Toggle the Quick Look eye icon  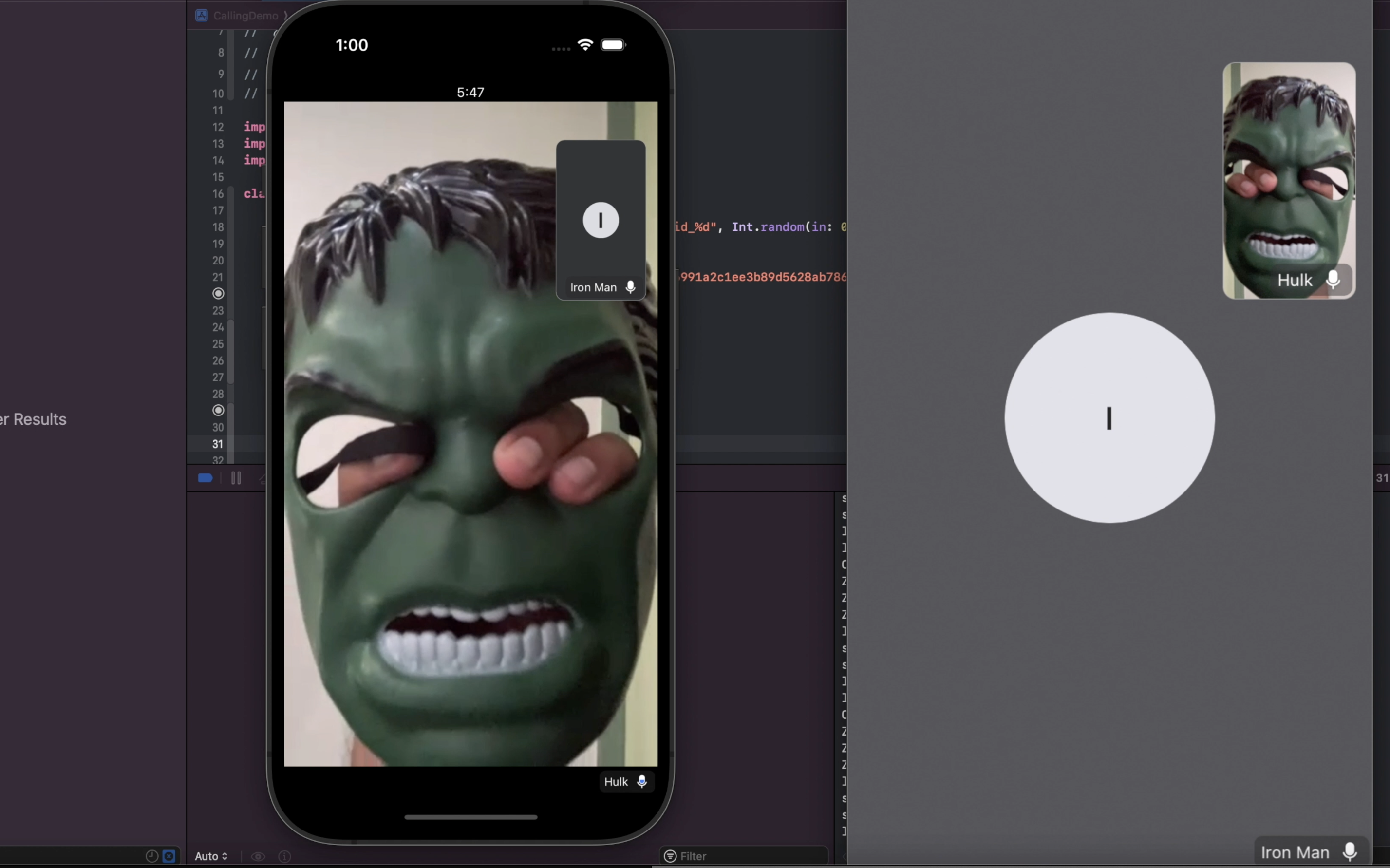258,856
